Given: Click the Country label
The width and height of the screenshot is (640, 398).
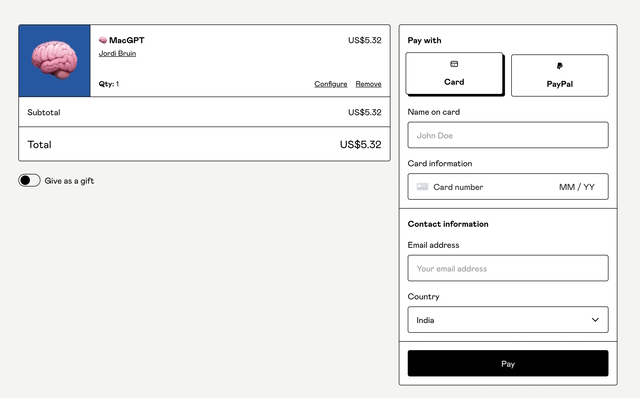Looking at the screenshot, I should pos(423,296).
